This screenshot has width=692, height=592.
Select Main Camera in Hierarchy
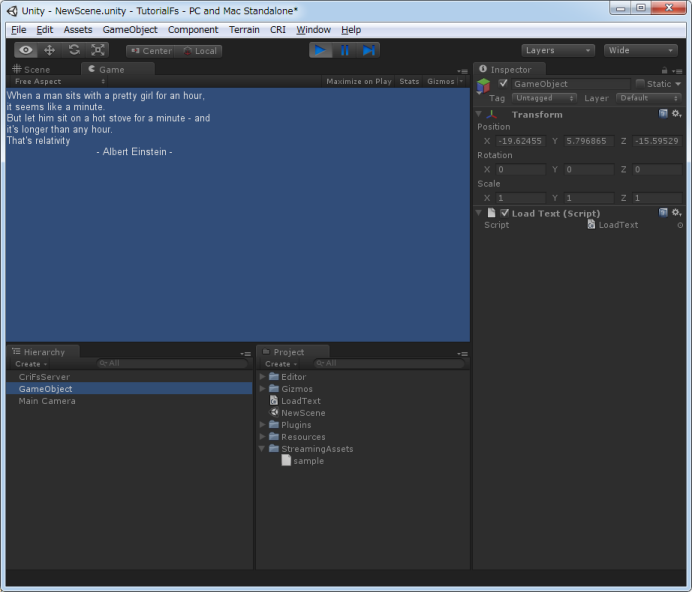[47, 401]
